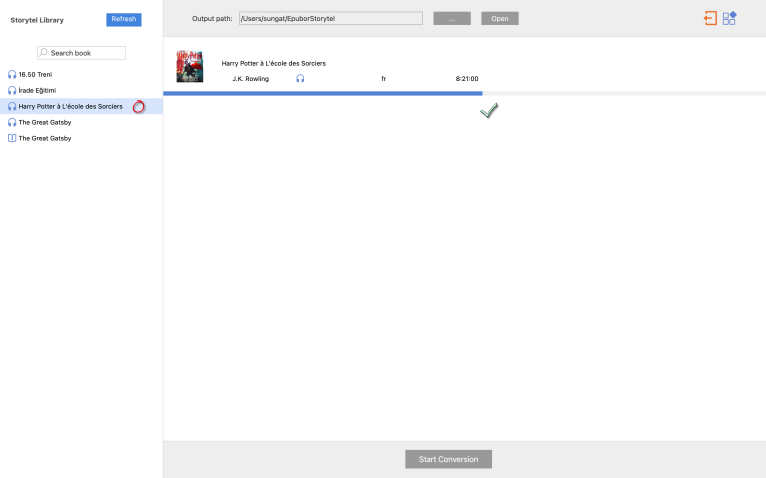Select İrade Eğitimi in library list
This screenshot has height=478, width=766.
click(x=81, y=90)
